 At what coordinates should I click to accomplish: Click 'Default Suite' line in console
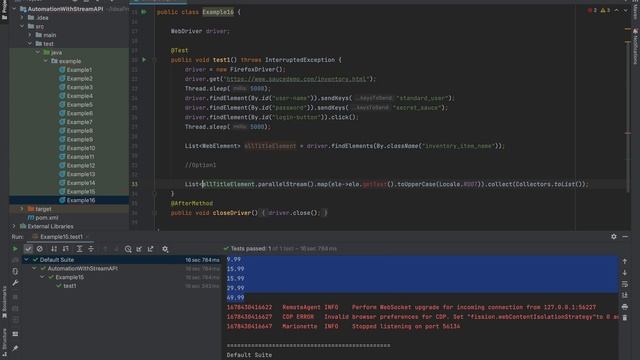[249, 355]
